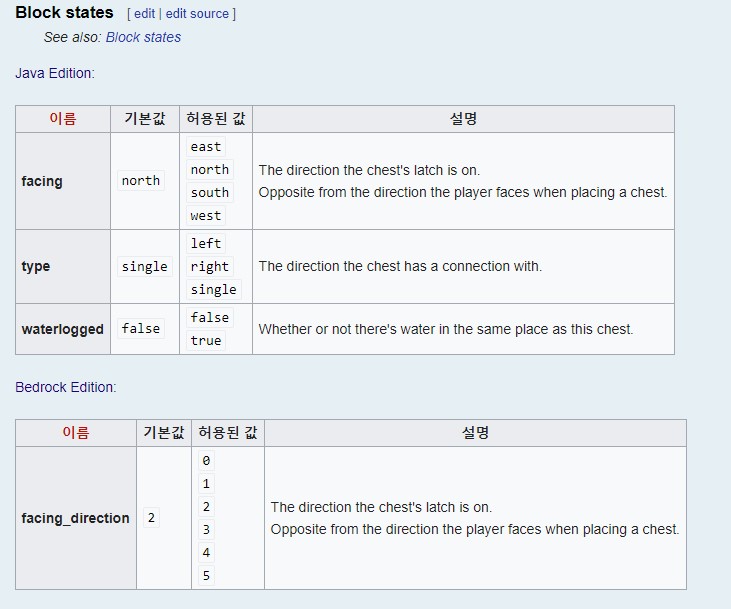Click the 'waterlogged' row name cell
This screenshot has height=609, width=731.
[62, 329]
